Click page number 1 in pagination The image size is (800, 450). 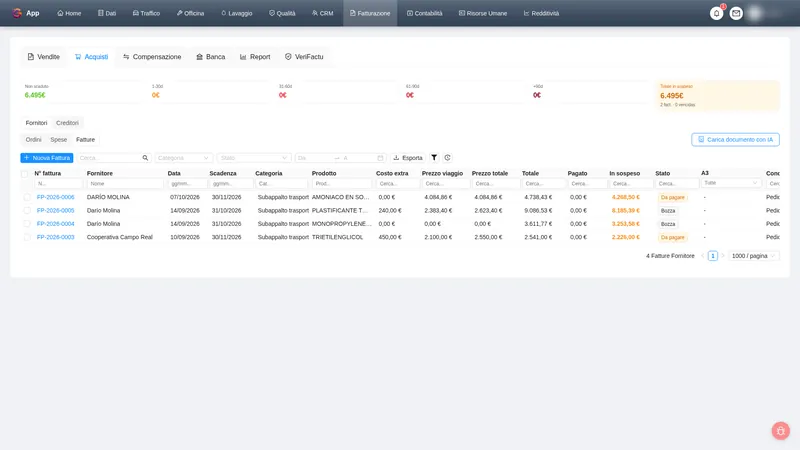(x=713, y=256)
